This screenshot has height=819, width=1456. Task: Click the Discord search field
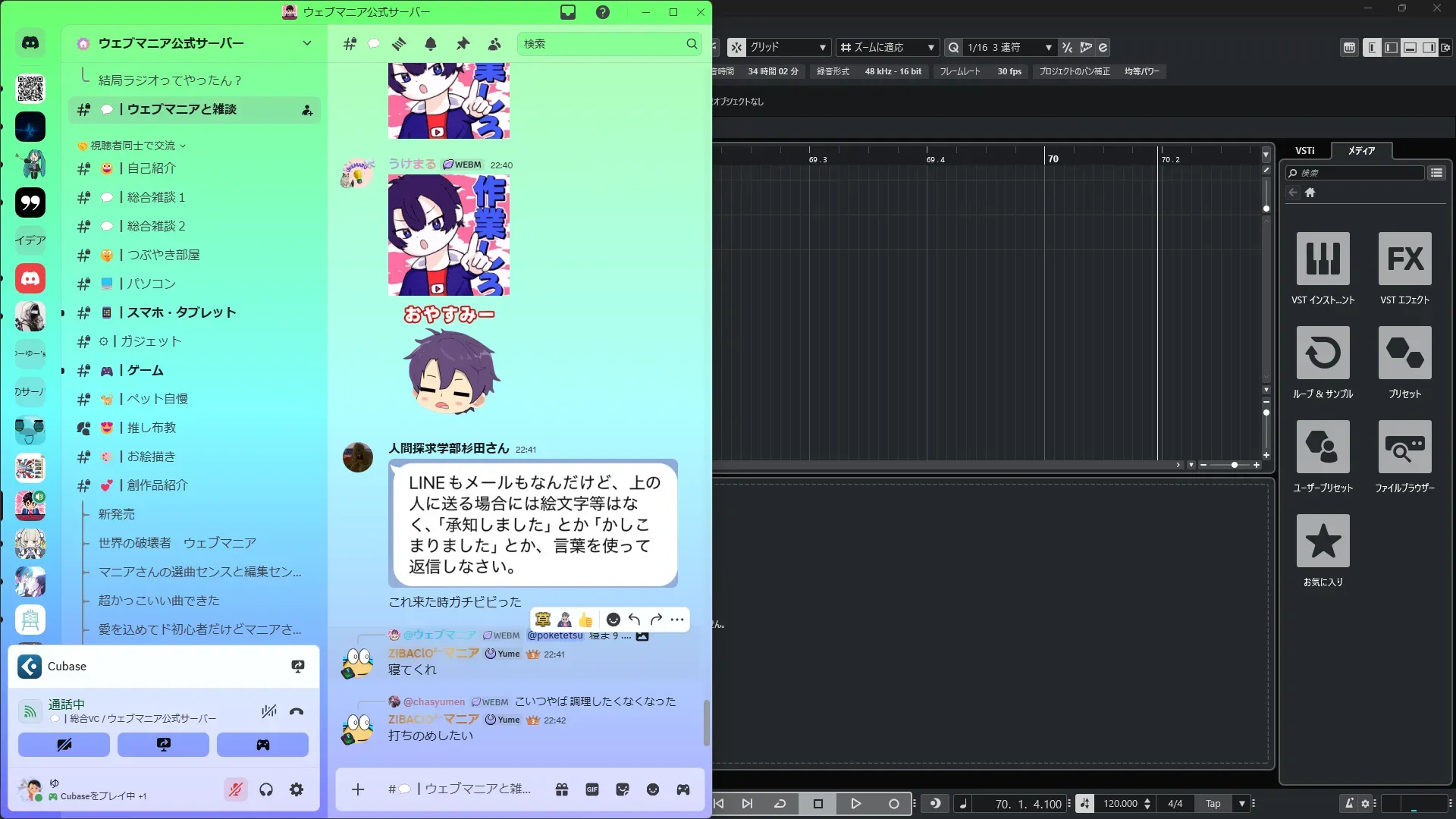coord(603,44)
